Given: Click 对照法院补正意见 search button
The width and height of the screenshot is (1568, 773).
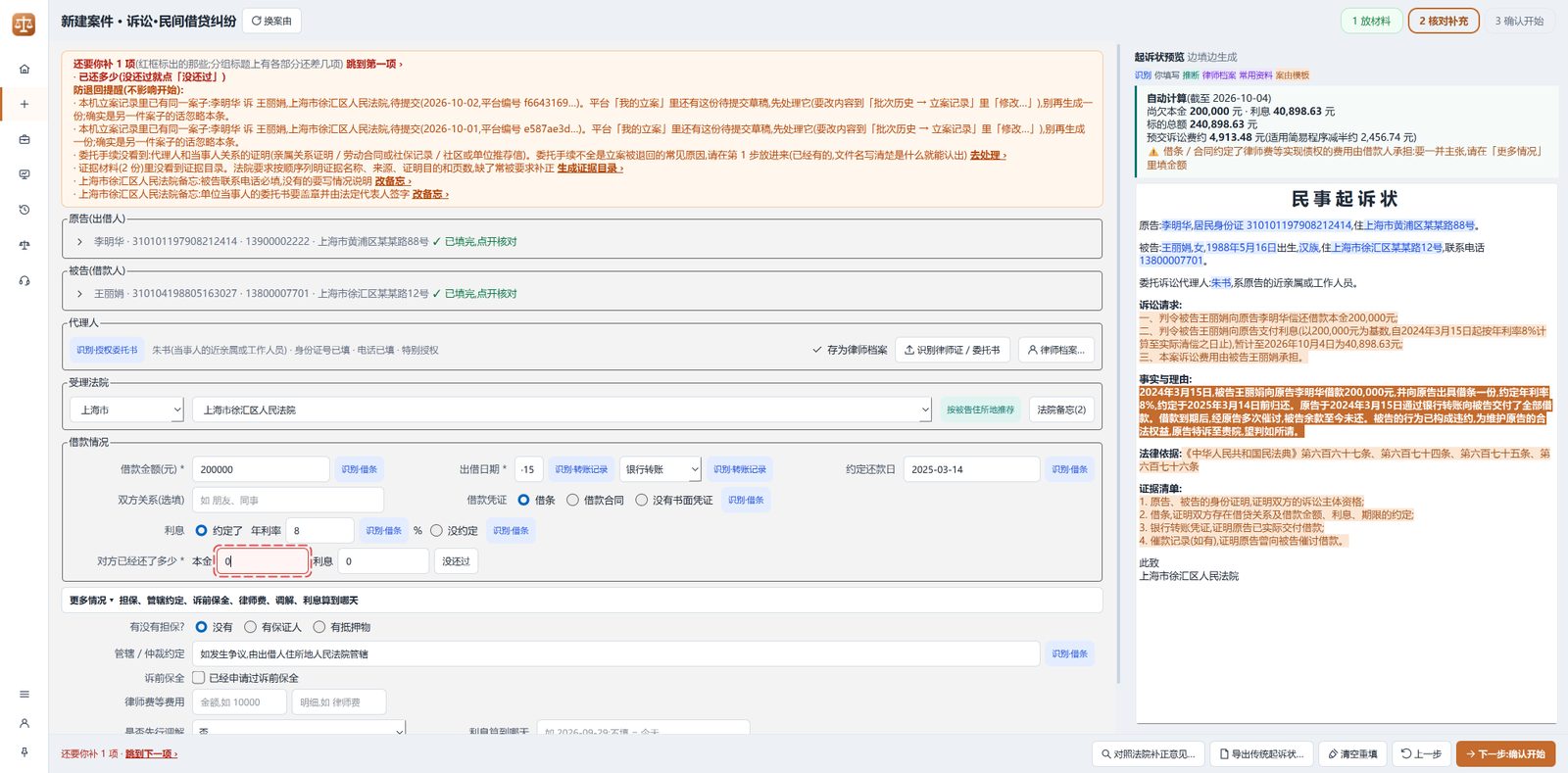Looking at the screenshot, I should (x=1148, y=753).
